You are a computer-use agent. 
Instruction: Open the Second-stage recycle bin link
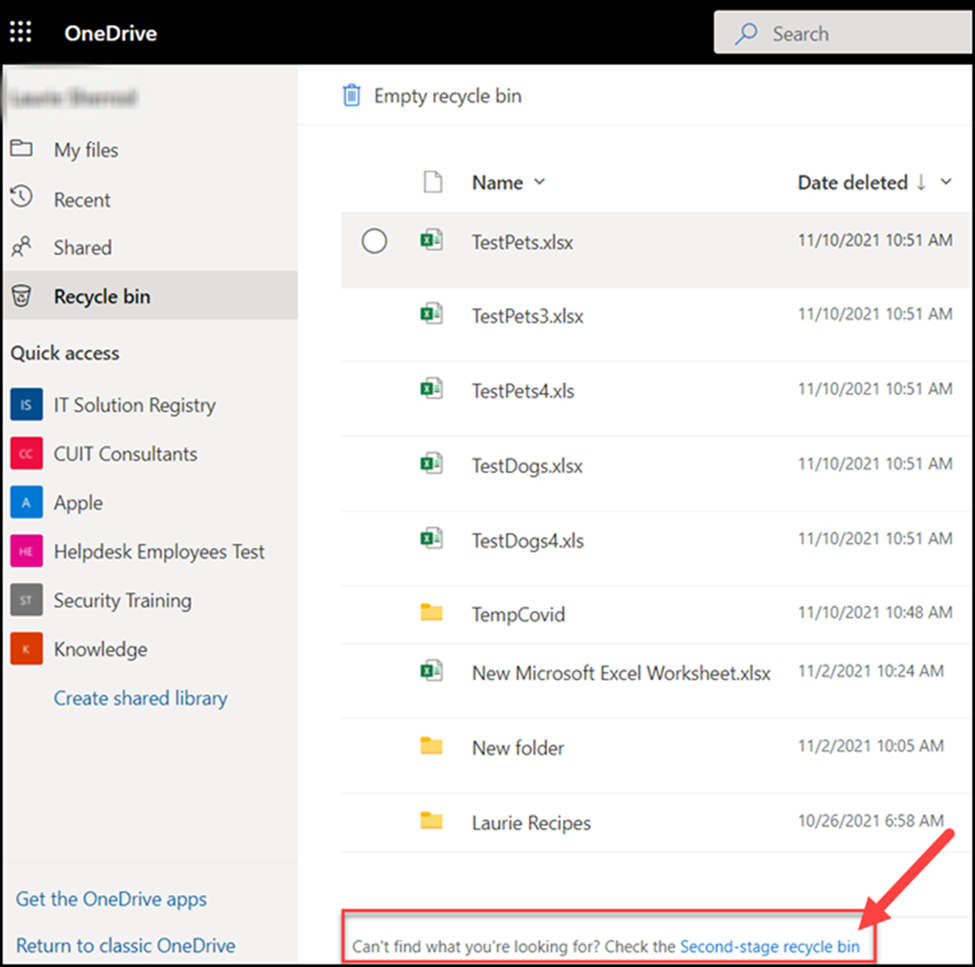769,946
